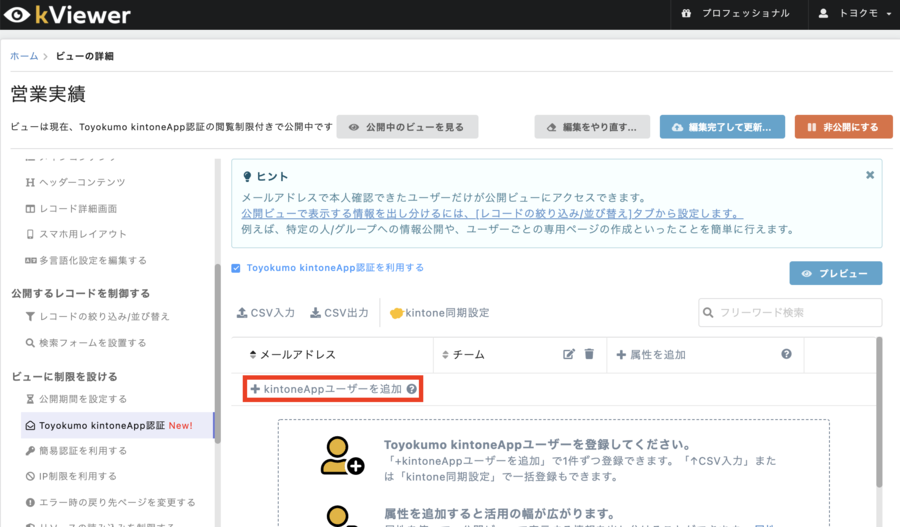The height and width of the screenshot is (527, 900).
Task: Click the 営業実績 view title
Action: tap(48, 94)
